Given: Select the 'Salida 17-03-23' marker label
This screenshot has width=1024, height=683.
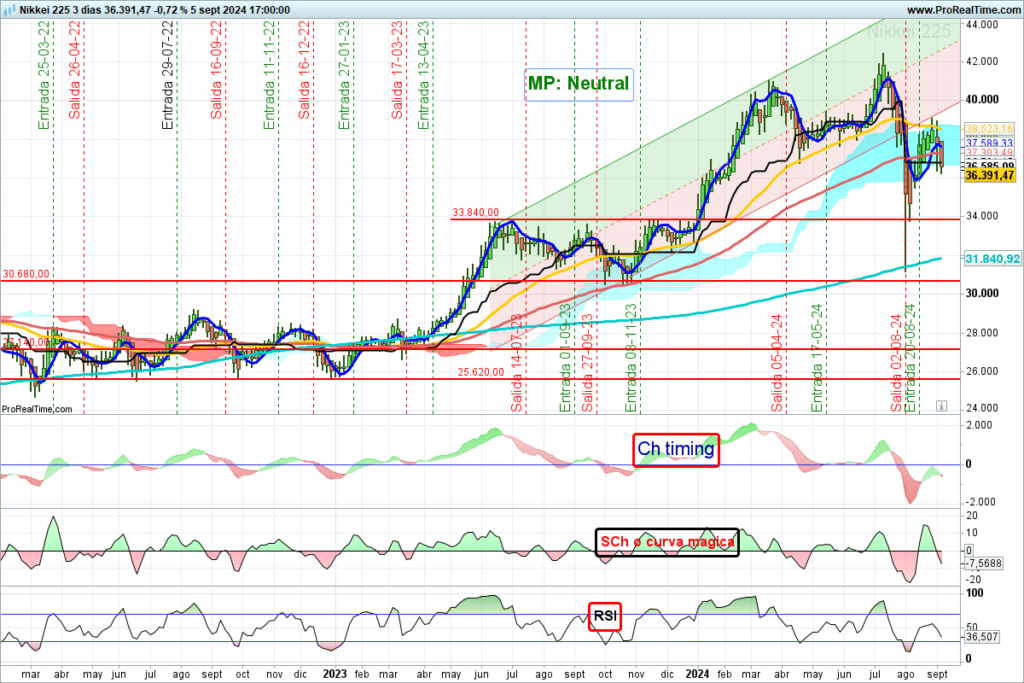Looking at the screenshot, I should [x=397, y=70].
